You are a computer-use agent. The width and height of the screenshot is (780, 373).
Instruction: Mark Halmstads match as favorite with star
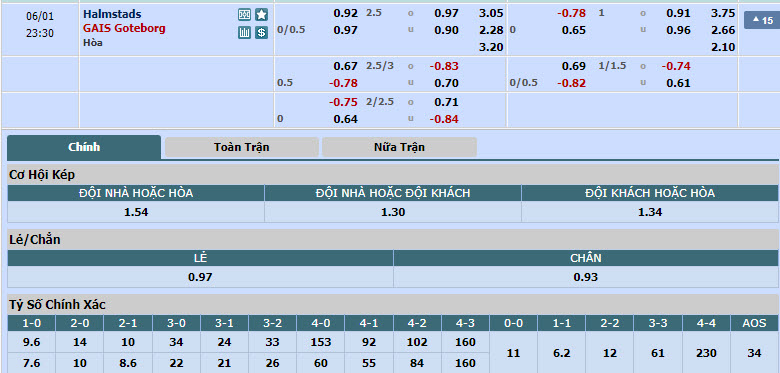pos(262,15)
